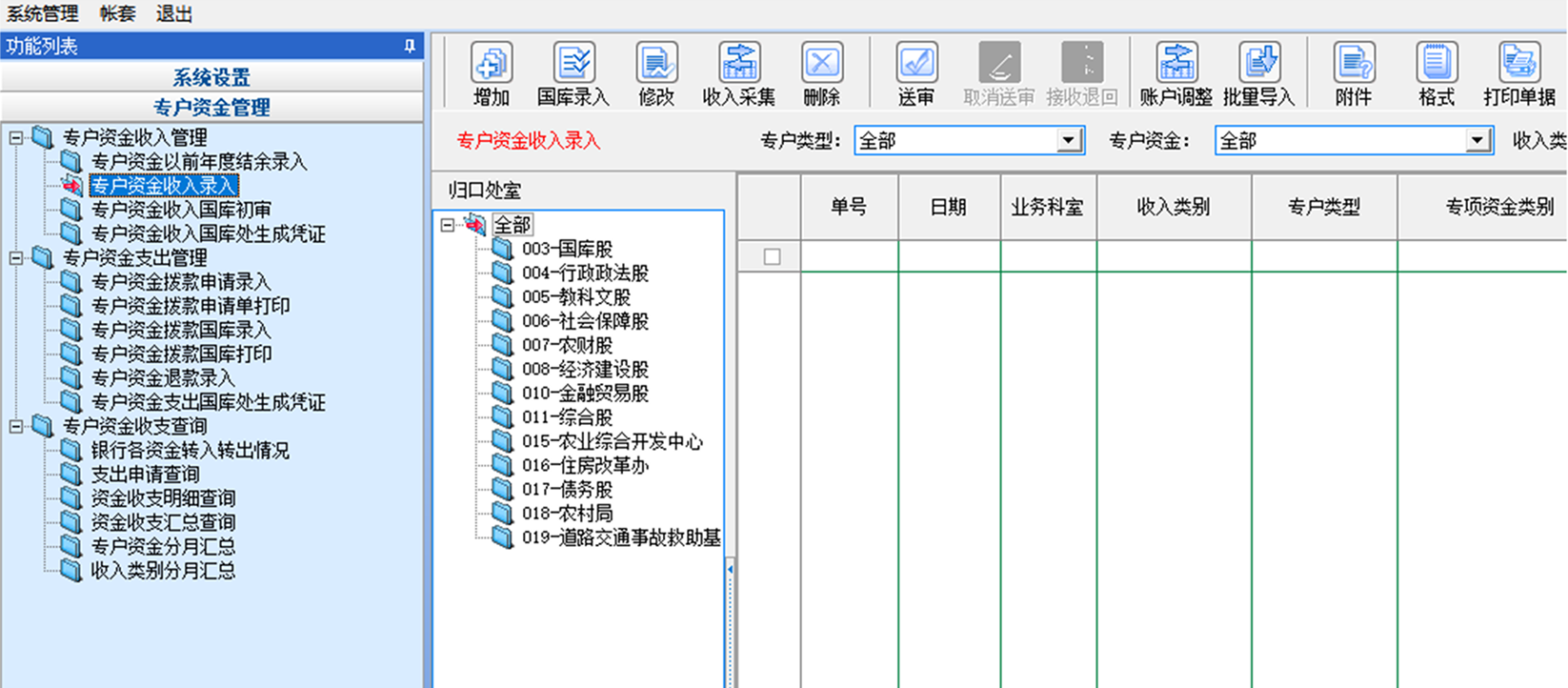
Task: Tick the checkbox in the first table row
Action: (x=772, y=256)
